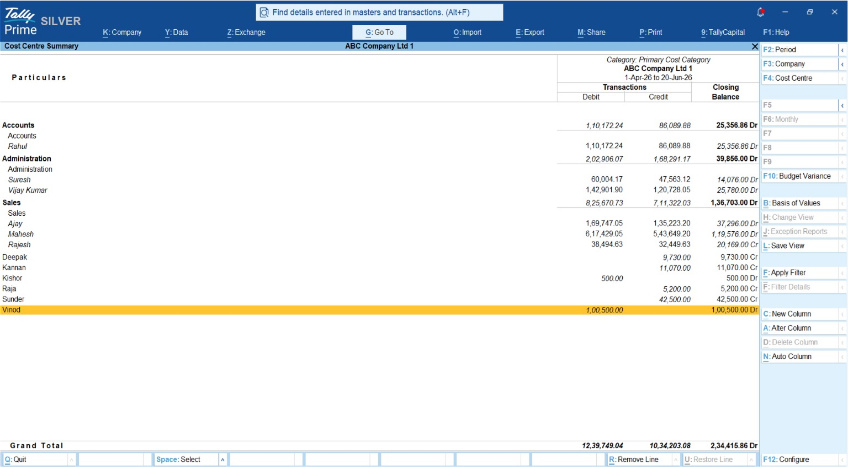
Task: Click the Credit column header
Action: coord(658,97)
